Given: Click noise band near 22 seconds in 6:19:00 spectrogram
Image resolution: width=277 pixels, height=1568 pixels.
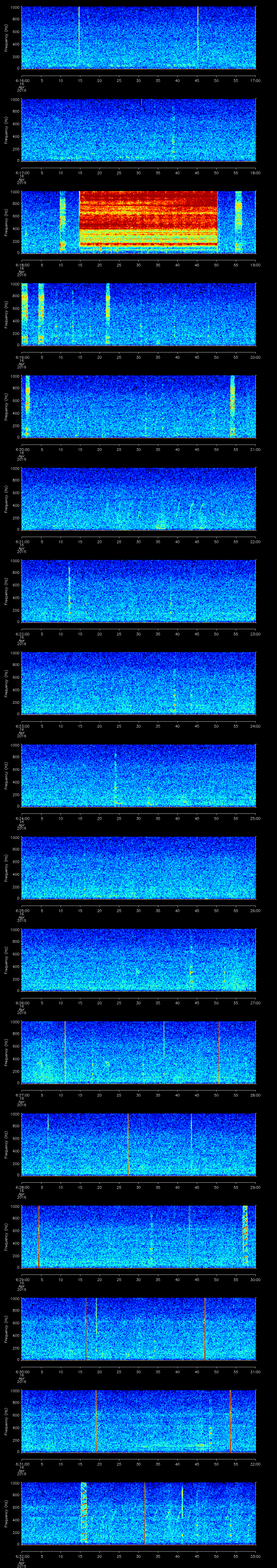Looking at the screenshot, I should coord(108,314).
